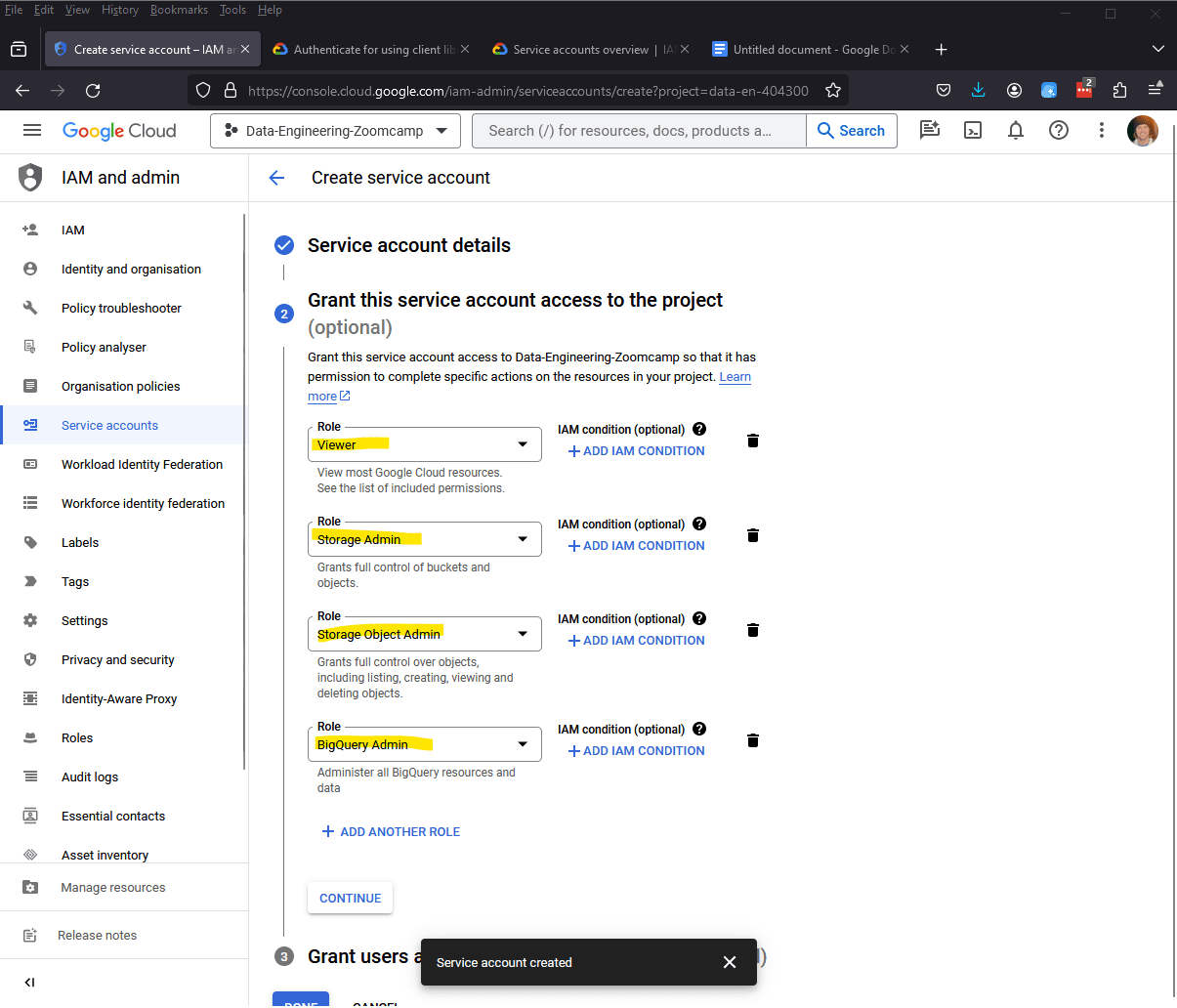The height and width of the screenshot is (1008, 1177).
Task: Open Identity and organisation in sidebar
Action: click(x=123, y=270)
